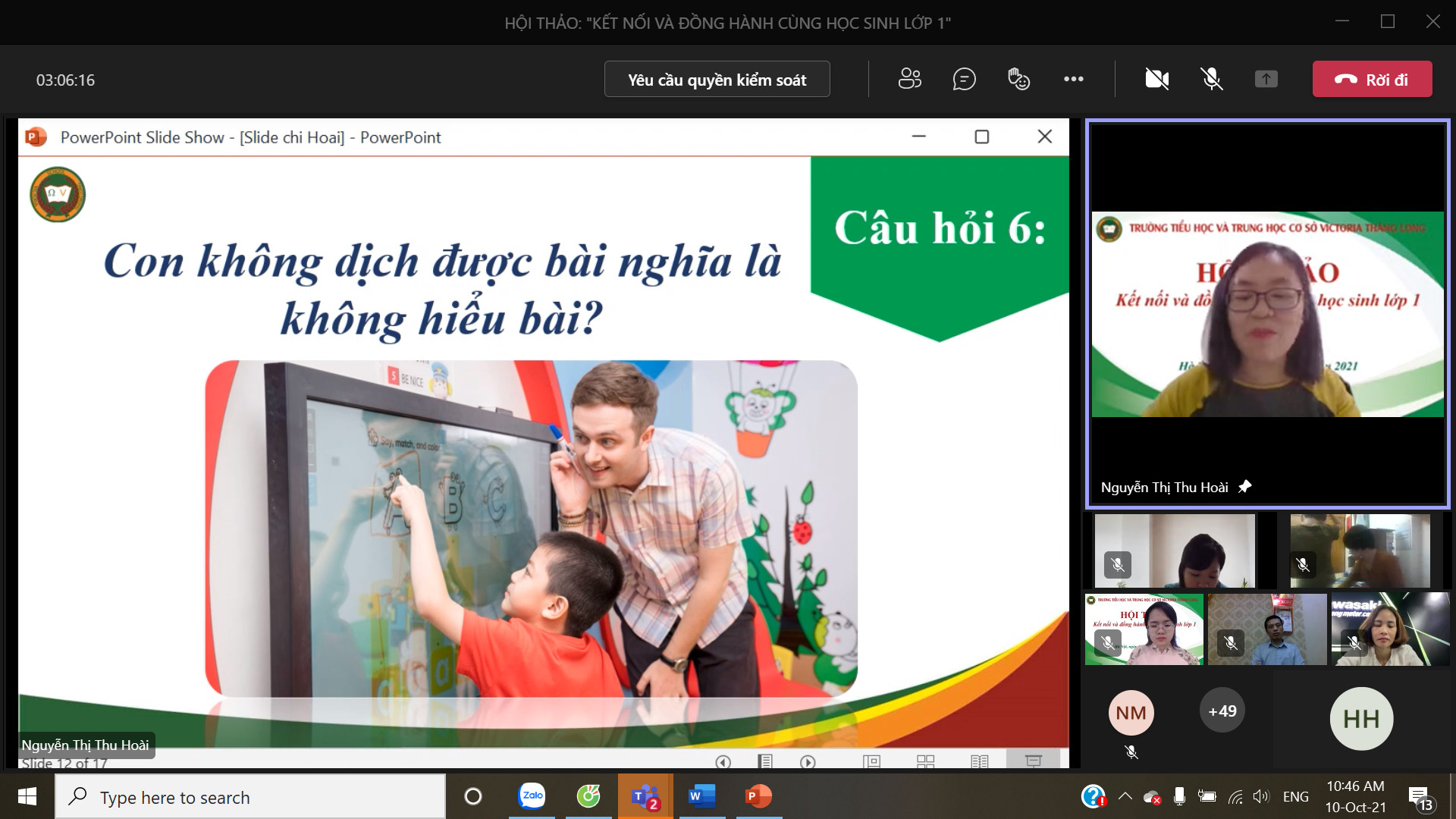This screenshot has height=819, width=1456.
Task: Switch to slide sorter view icon
Action: click(925, 761)
